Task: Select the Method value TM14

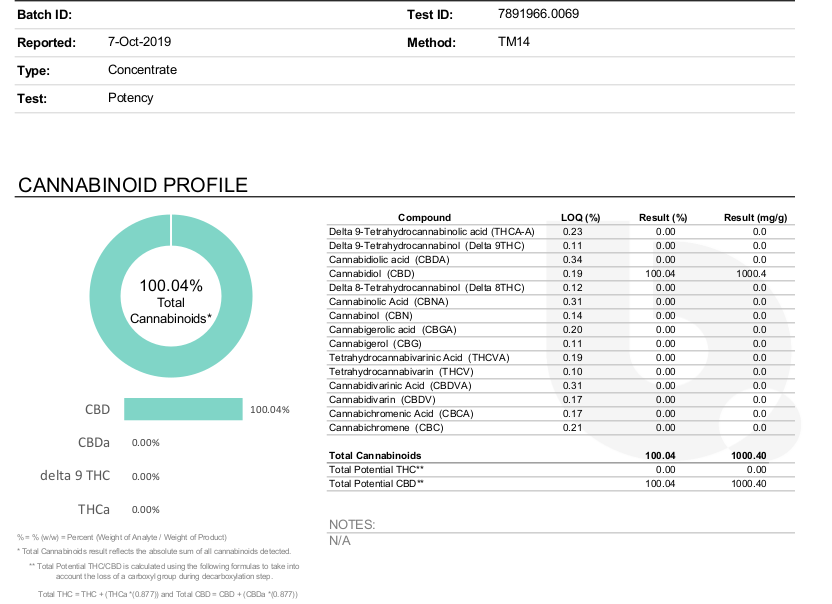Action: (x=514, y=42)
